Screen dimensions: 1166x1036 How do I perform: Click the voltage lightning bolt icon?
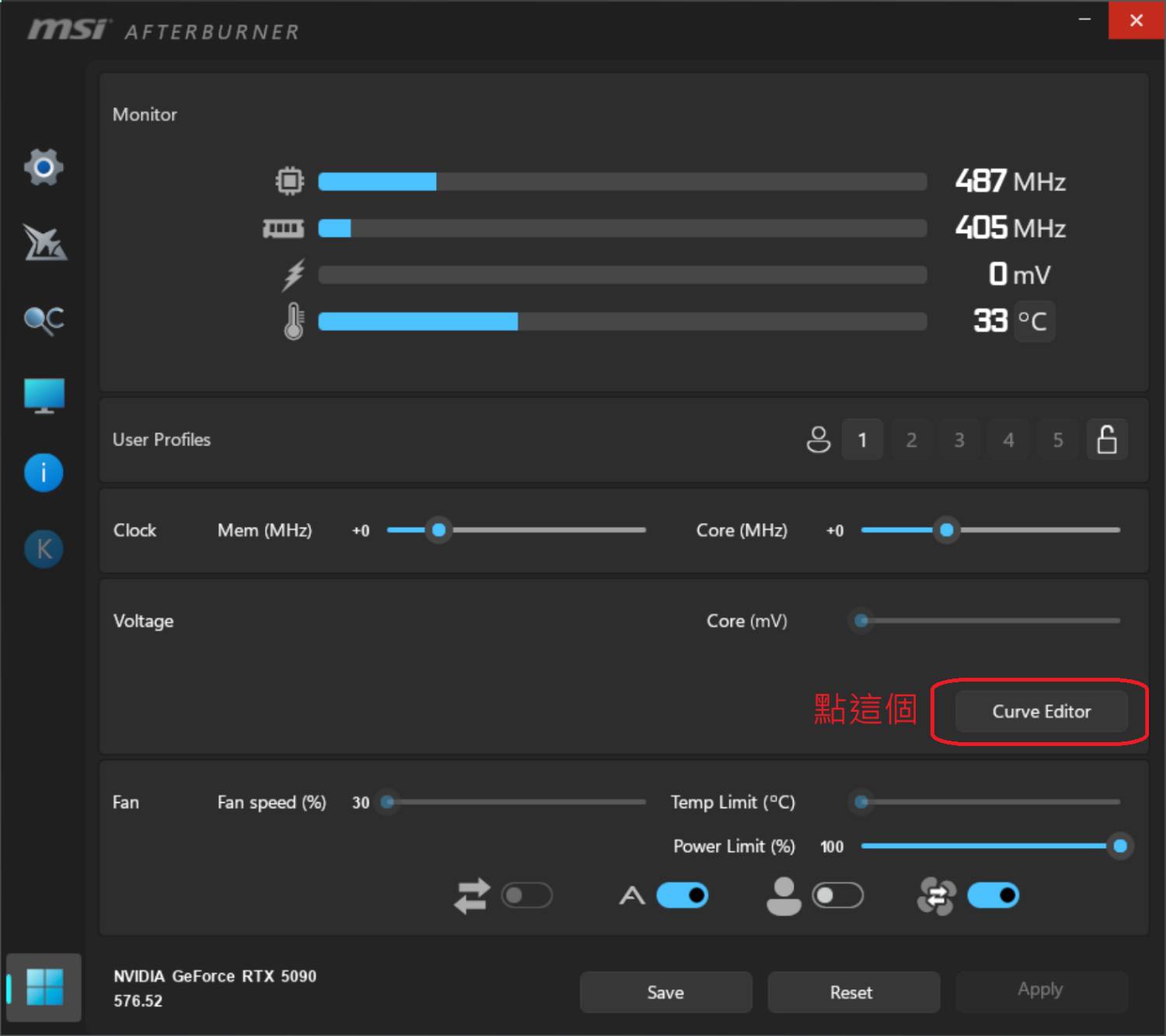tap(293, 274)
